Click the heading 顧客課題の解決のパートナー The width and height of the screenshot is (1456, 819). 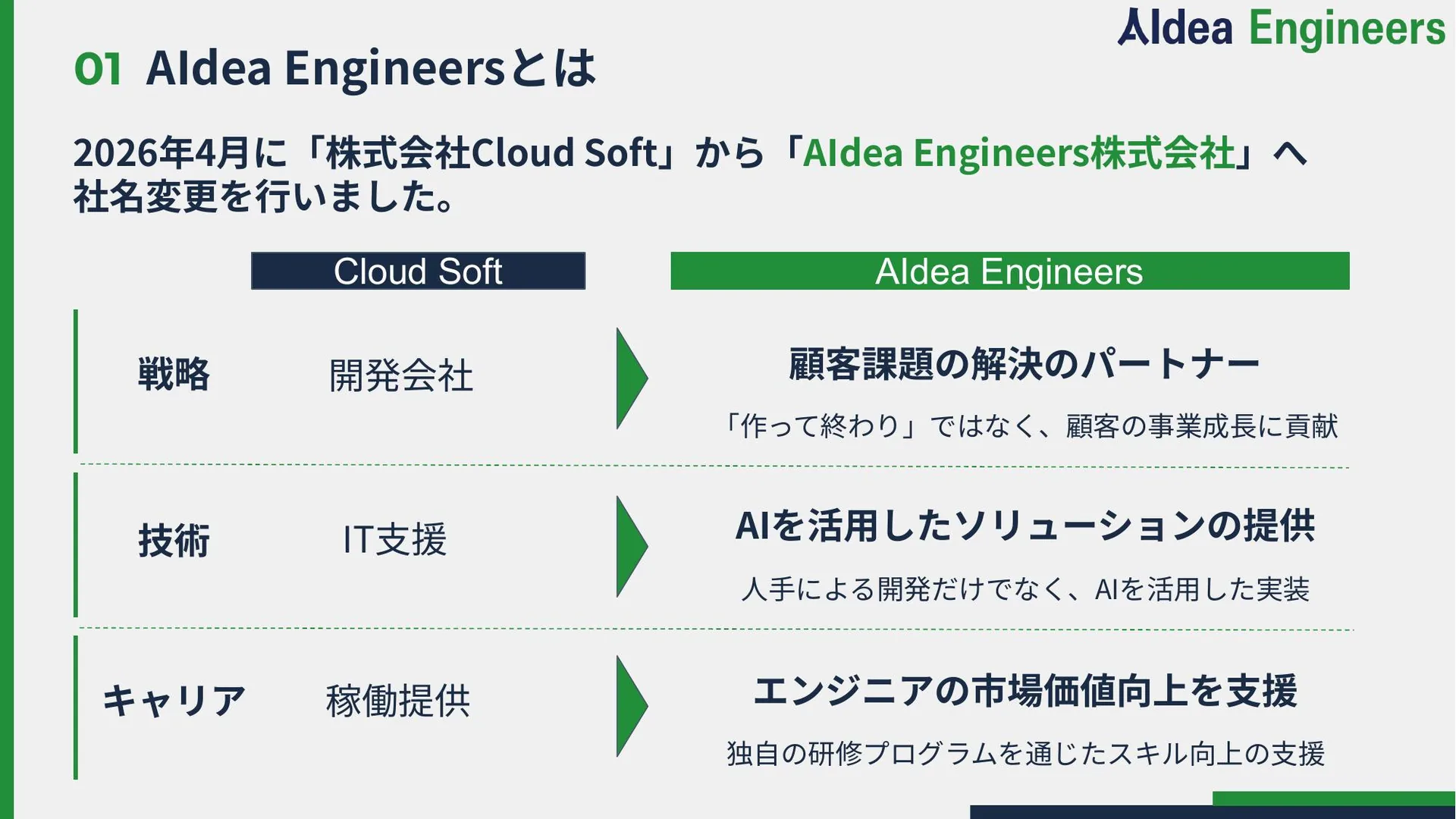coord(1024,364)
